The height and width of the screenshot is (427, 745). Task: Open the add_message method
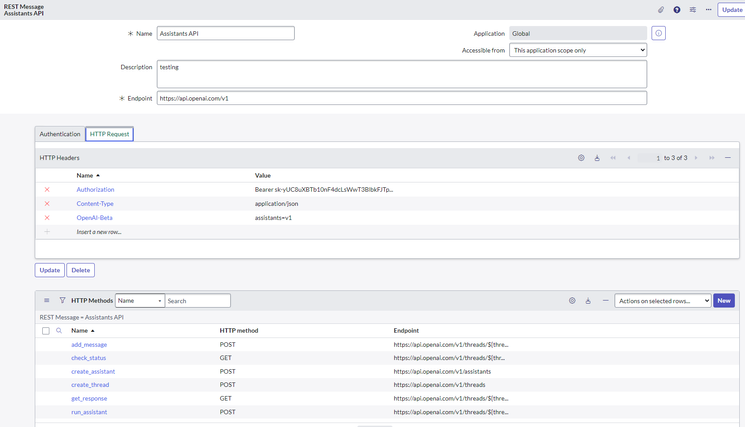[89, 345]
